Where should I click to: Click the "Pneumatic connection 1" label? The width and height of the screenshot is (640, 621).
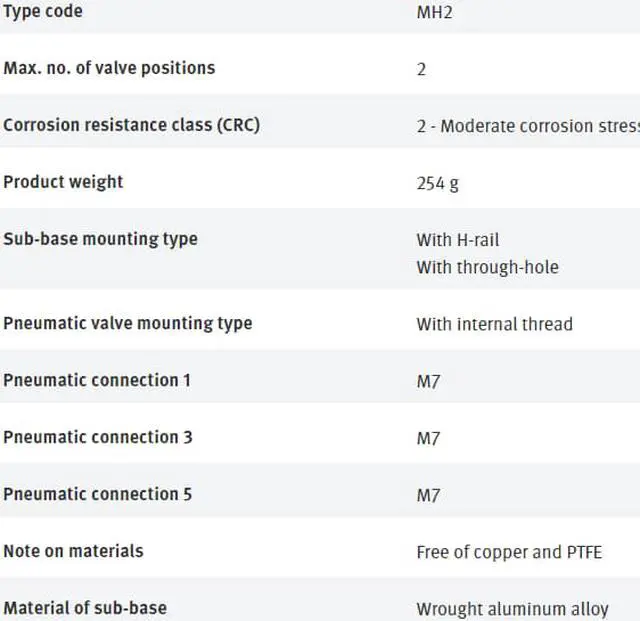pyautogui.click(x=97, y=380)
